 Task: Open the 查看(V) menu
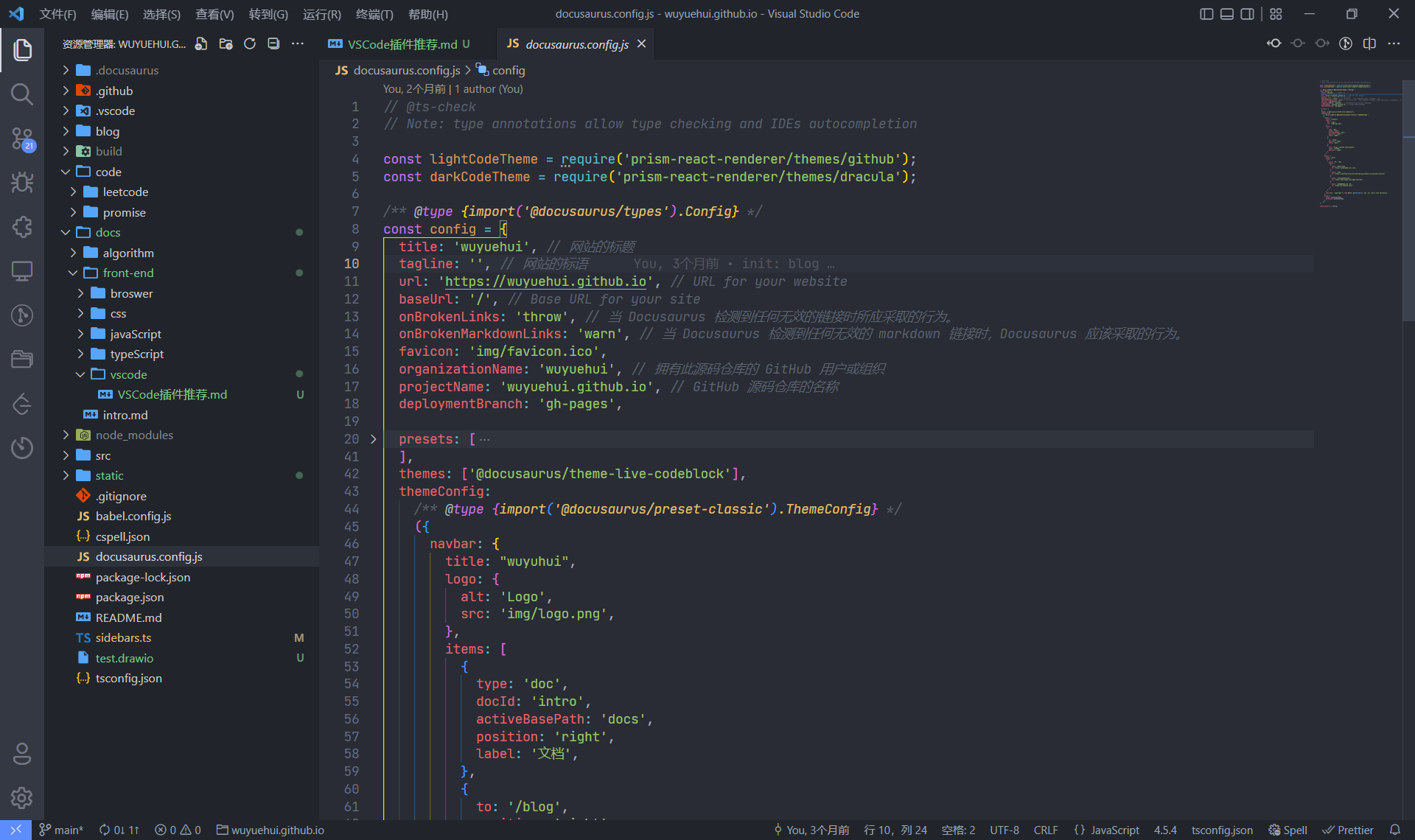(x=214, y=14)
